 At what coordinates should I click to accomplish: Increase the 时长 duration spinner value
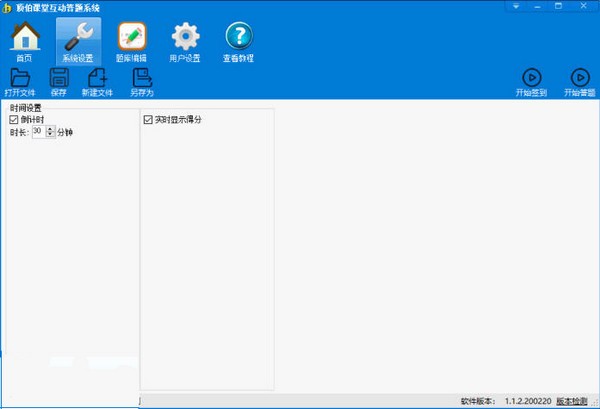[x=50, y=128]
